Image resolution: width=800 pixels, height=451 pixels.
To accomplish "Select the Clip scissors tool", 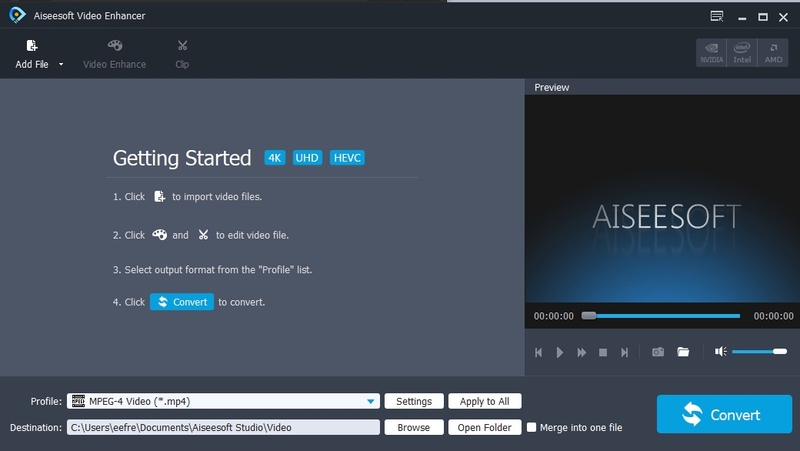I will (182, 46).
